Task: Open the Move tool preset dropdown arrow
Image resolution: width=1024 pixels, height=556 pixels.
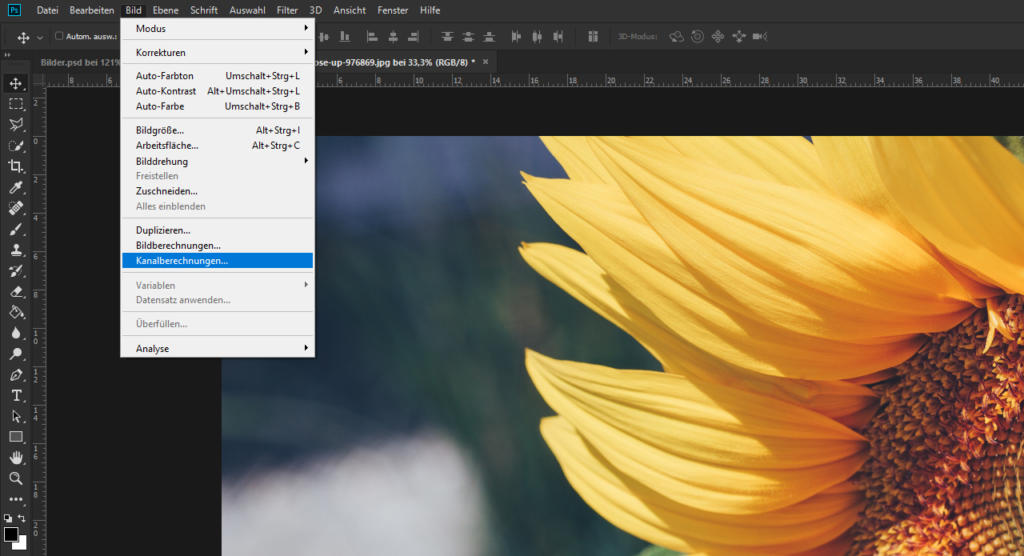Action: click(x=40, y=37)
